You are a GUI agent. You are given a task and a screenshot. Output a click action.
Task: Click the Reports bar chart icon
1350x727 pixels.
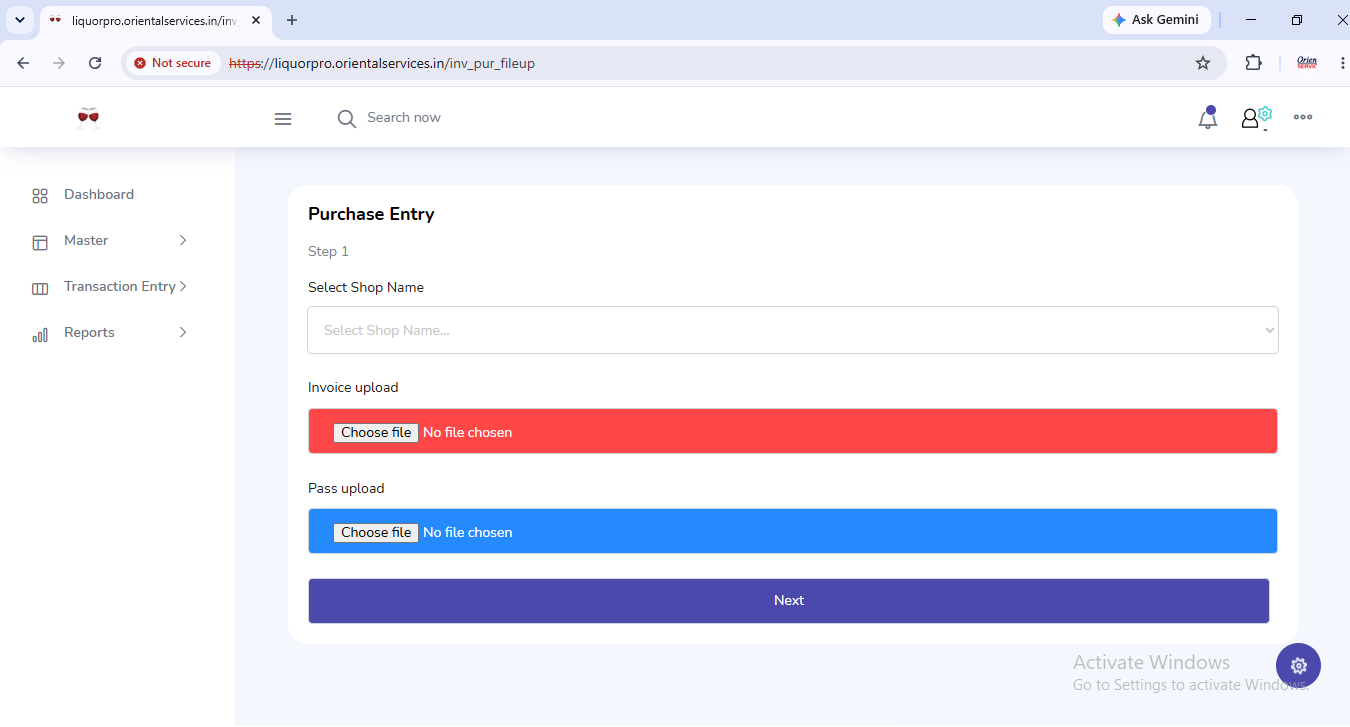(x=40, y=335)
